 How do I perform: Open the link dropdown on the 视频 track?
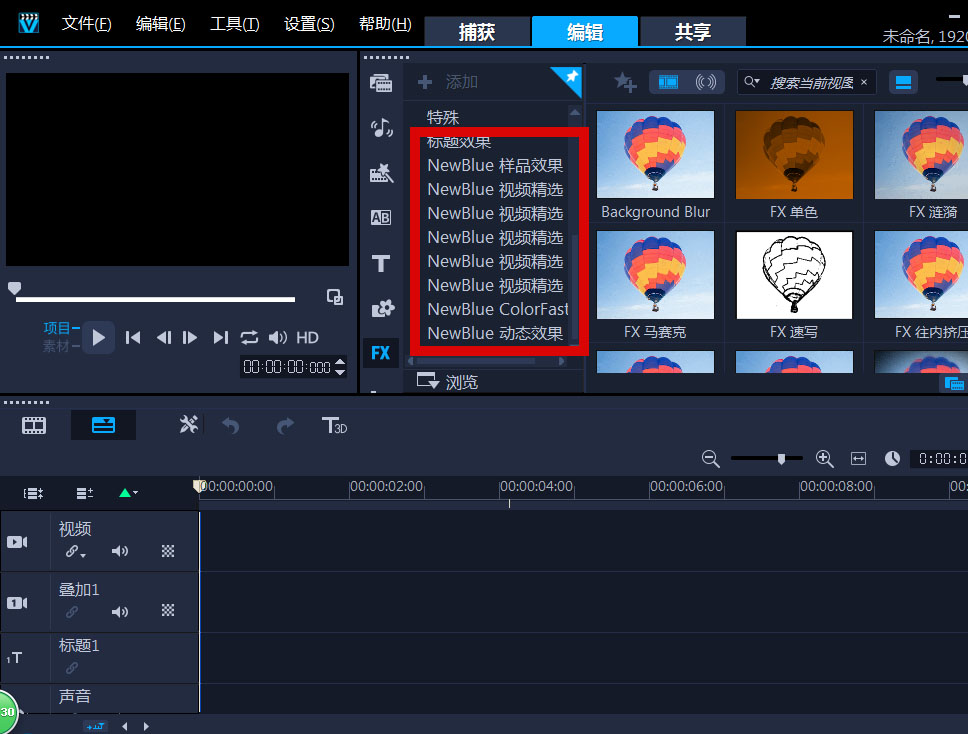tap(76, 551)
